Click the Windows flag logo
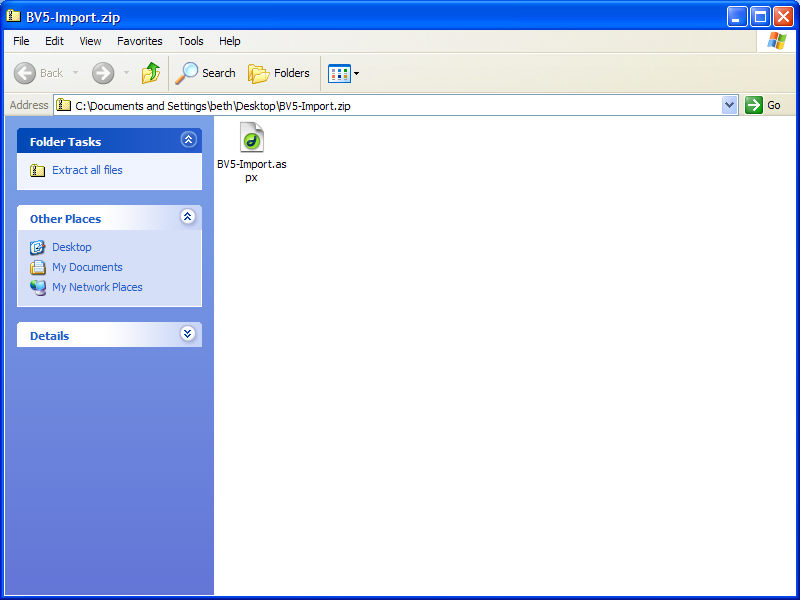Image resolution: width=800 pixels, height=600 pixels. tap(777, 41)
